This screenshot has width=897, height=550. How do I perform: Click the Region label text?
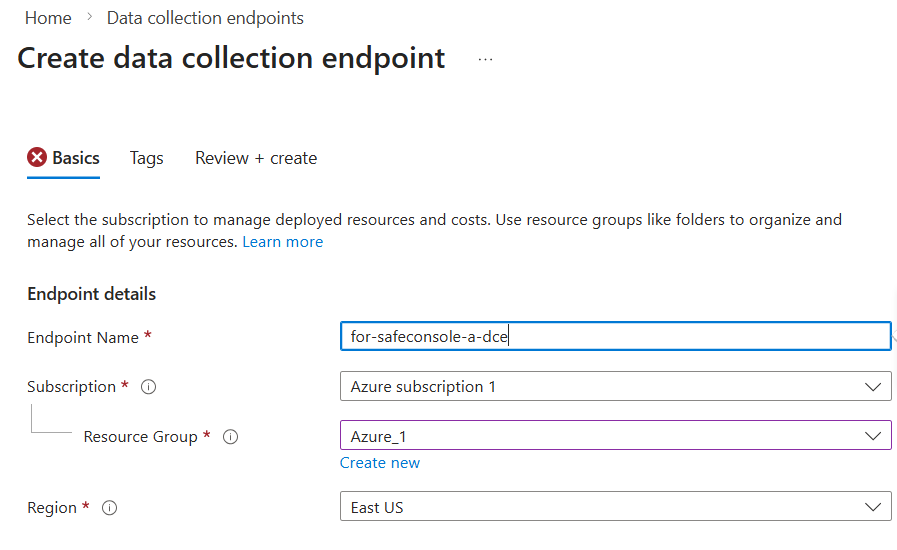coord(52,508)
